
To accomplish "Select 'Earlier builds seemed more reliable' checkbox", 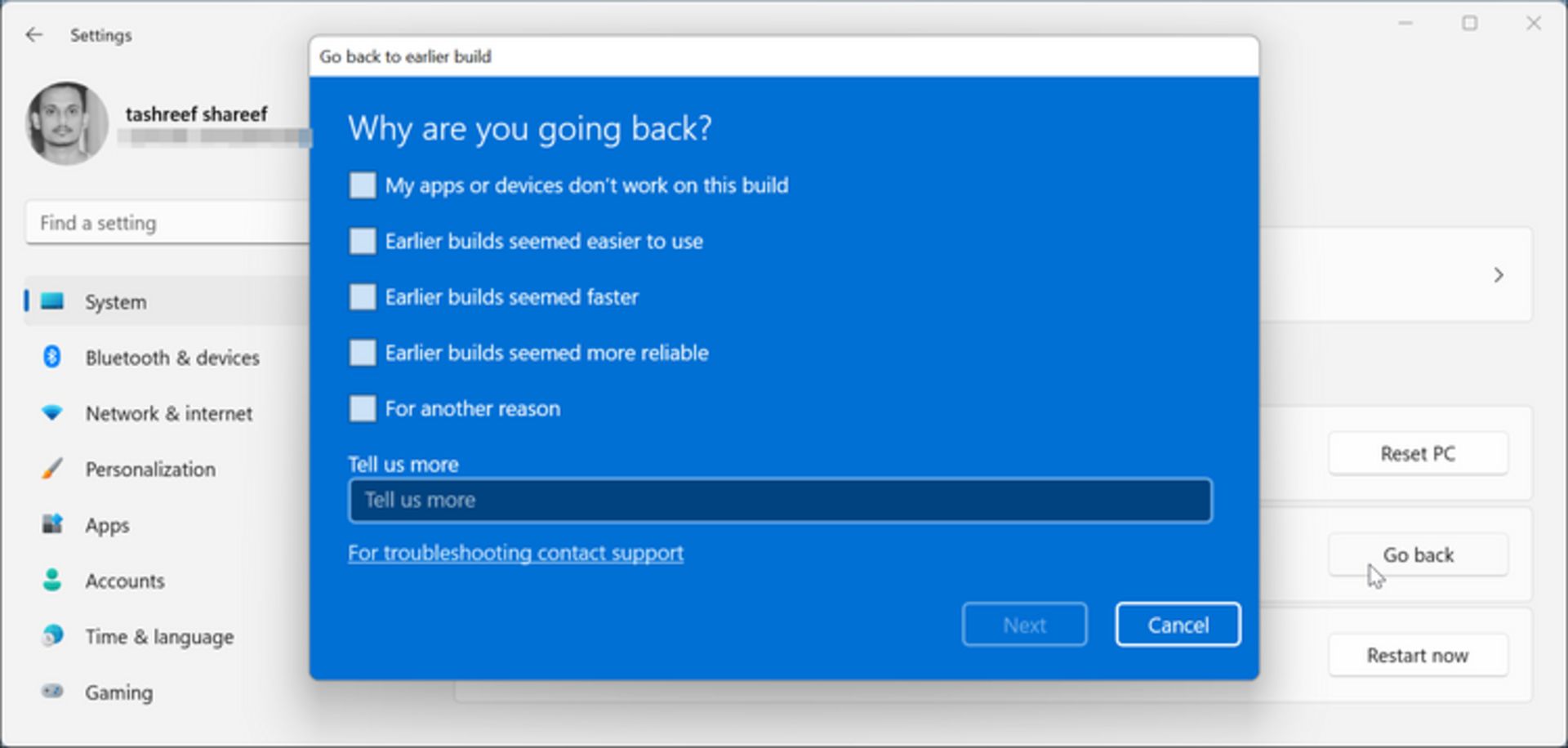I will coord(363,353).
